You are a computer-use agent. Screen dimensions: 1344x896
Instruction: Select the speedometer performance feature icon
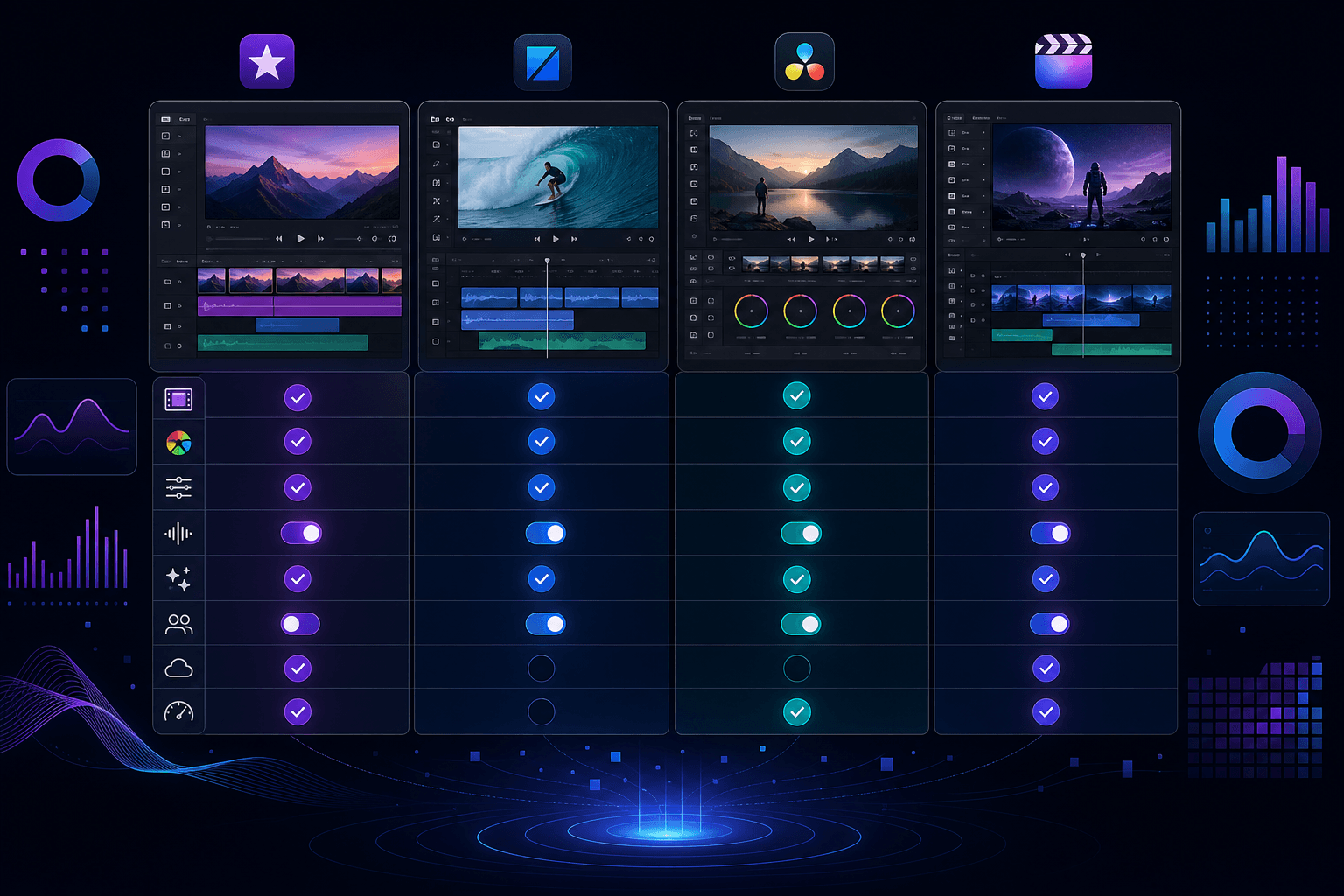pos(178,711)
